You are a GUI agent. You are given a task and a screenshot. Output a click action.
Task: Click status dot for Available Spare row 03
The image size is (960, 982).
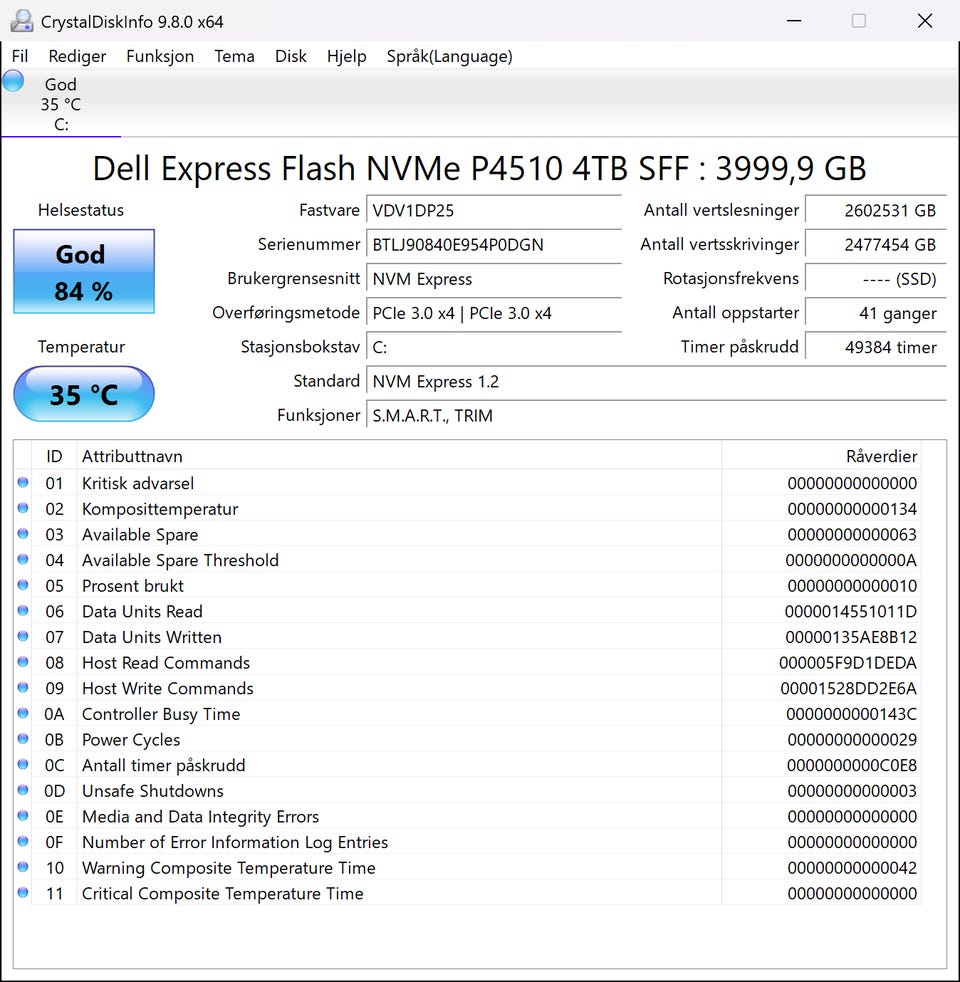tap(23, 534)
